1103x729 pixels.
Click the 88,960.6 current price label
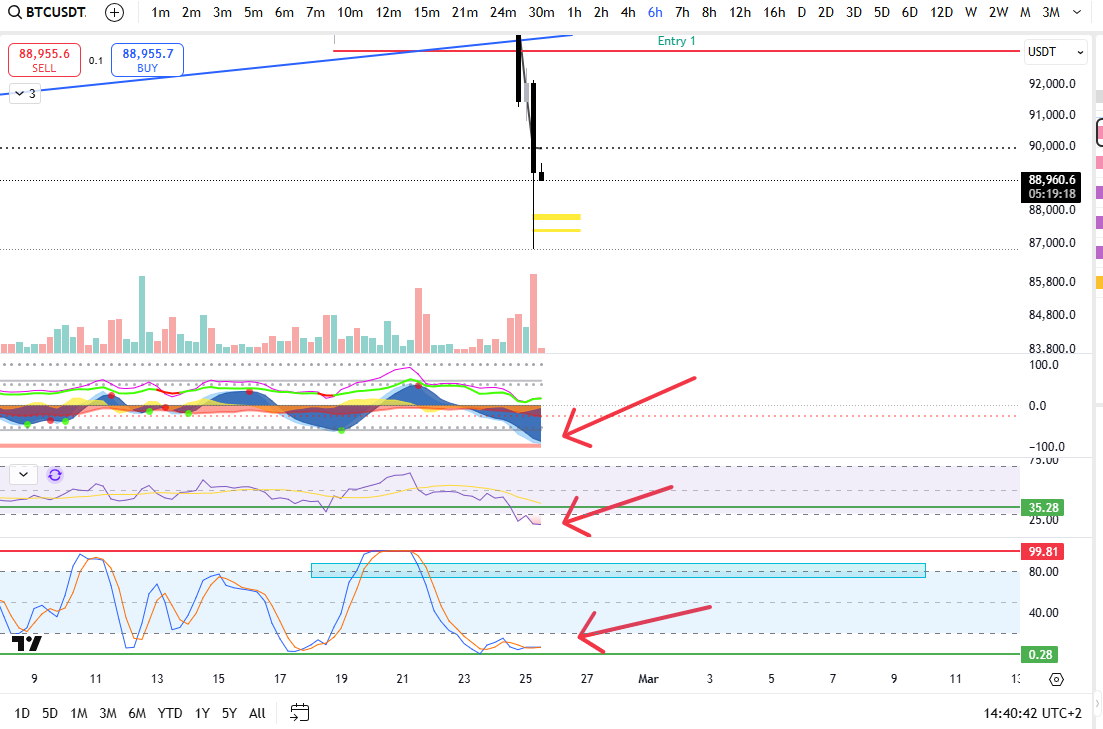1051,187
